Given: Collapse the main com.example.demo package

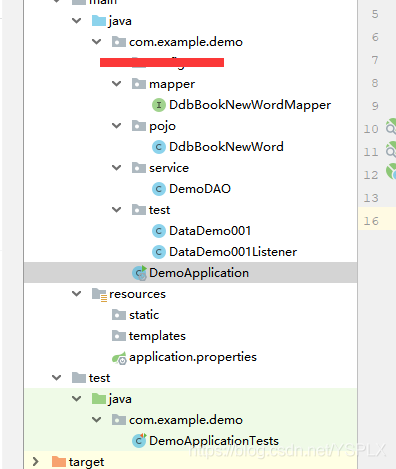Looking at the screenshot, I should pos(97,42).
